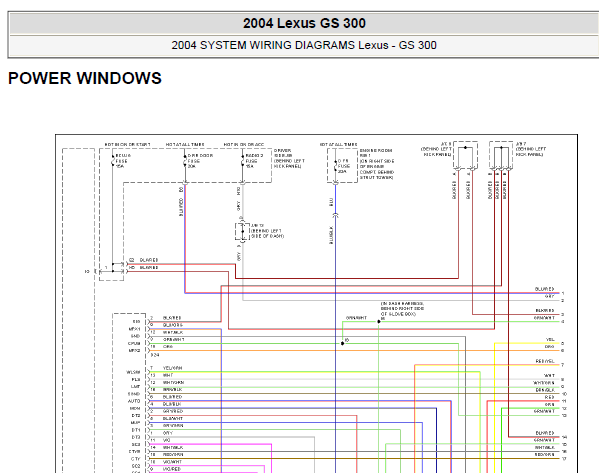Select the 'DRIVER SIDE J/B' location note

coord(289,159)
